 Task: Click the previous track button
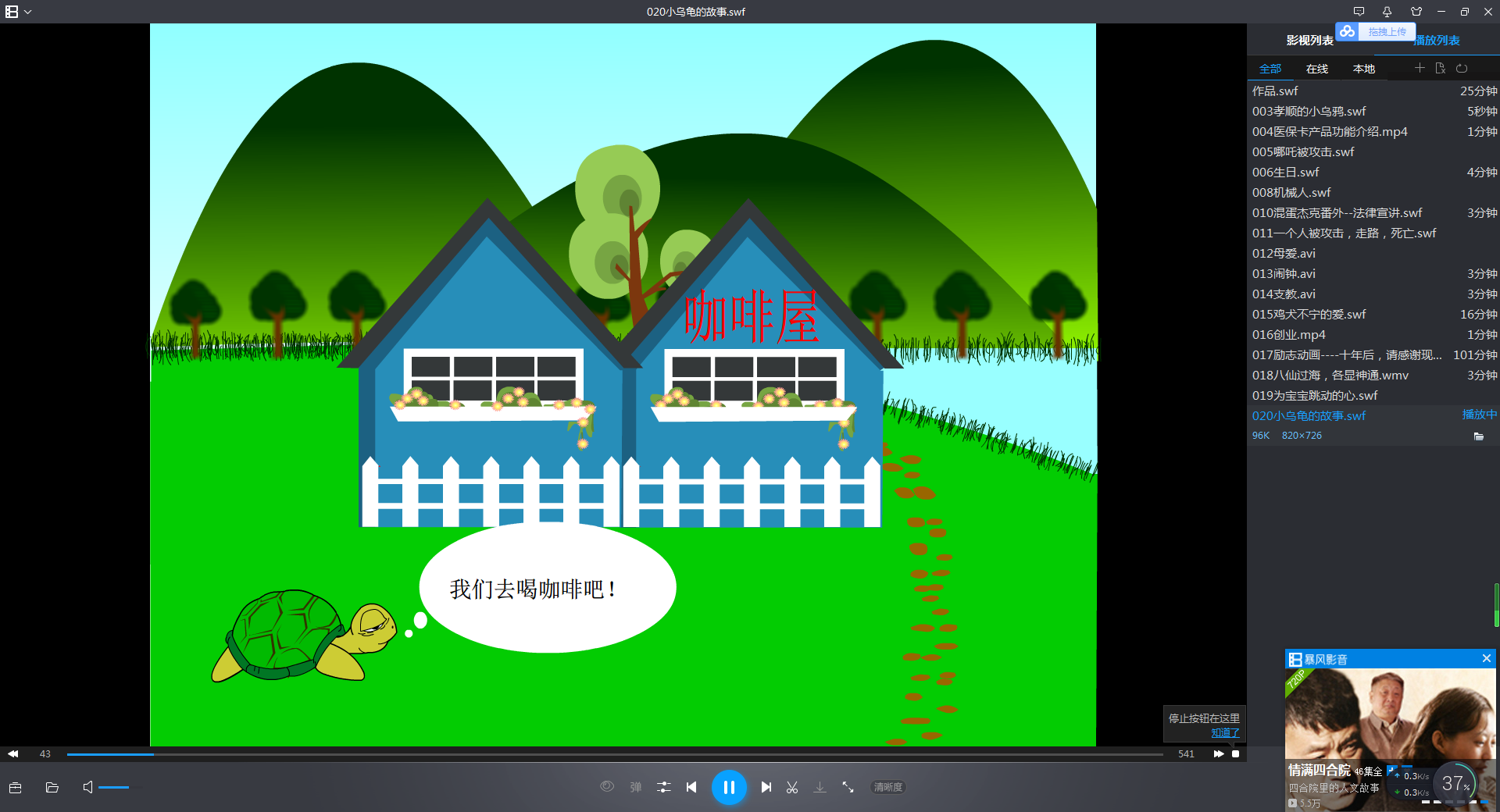(x=691, y=787)
